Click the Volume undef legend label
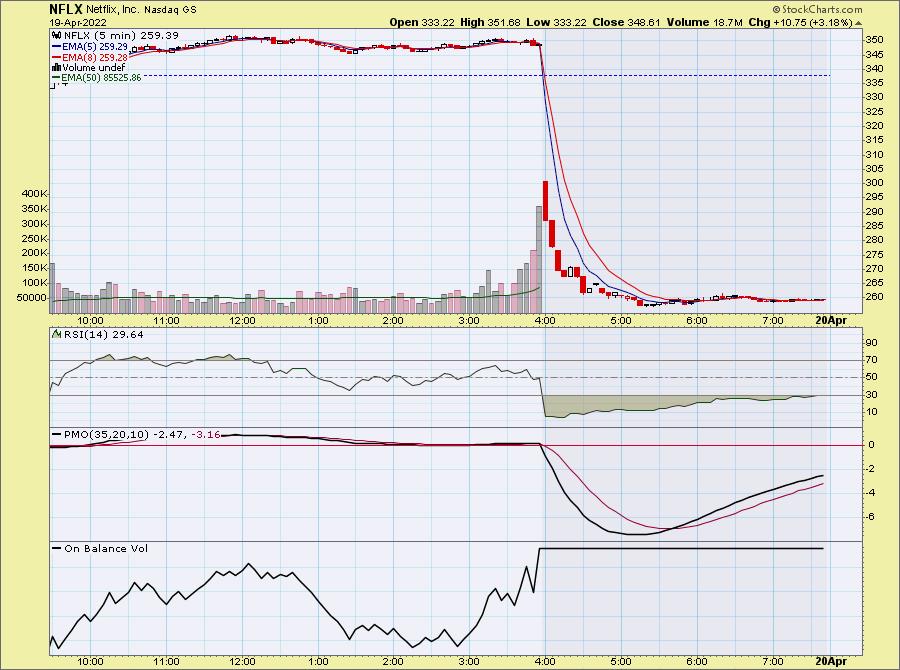The image size is (900, 670). 94,68
